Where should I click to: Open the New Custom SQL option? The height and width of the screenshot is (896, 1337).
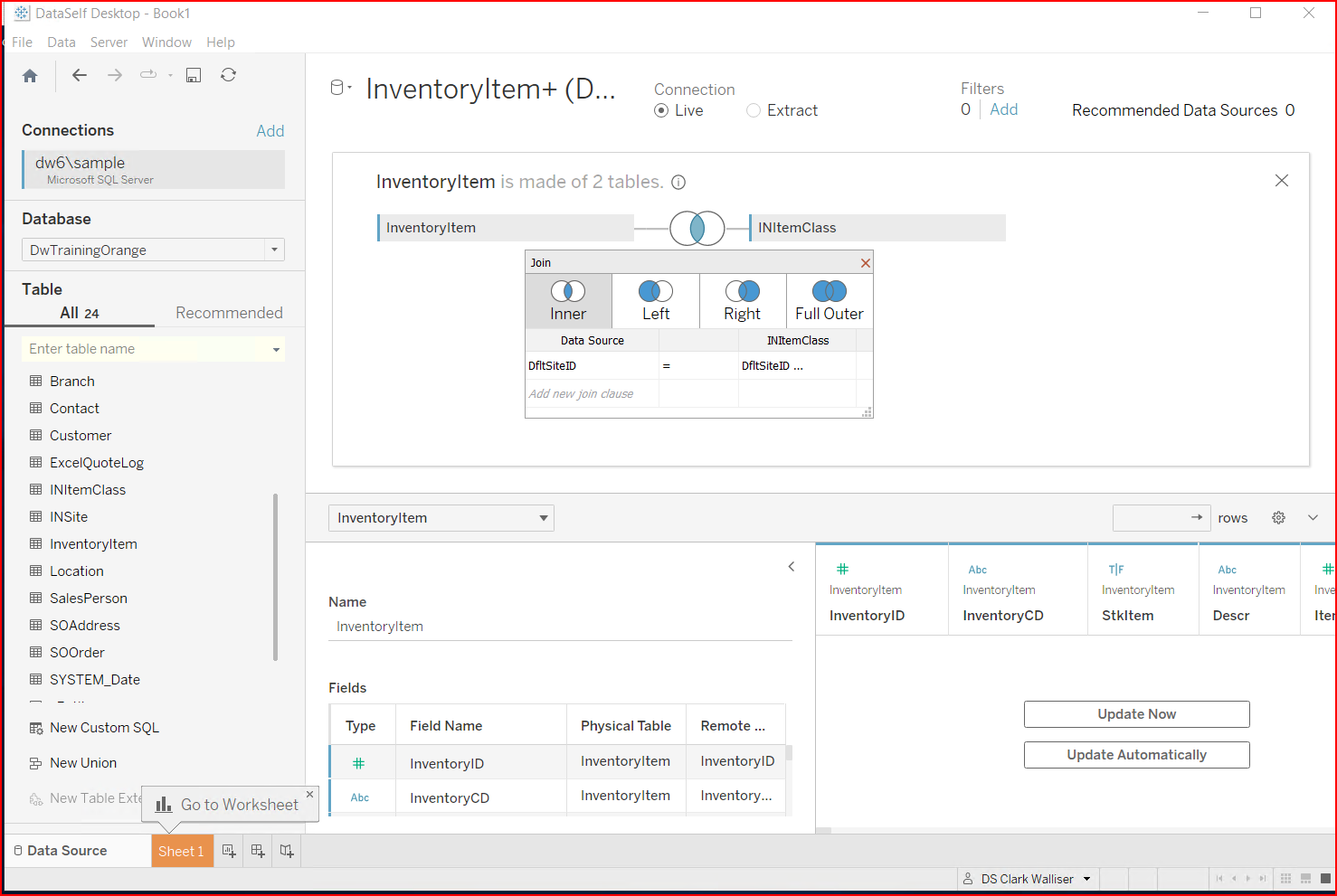point(104,727)
